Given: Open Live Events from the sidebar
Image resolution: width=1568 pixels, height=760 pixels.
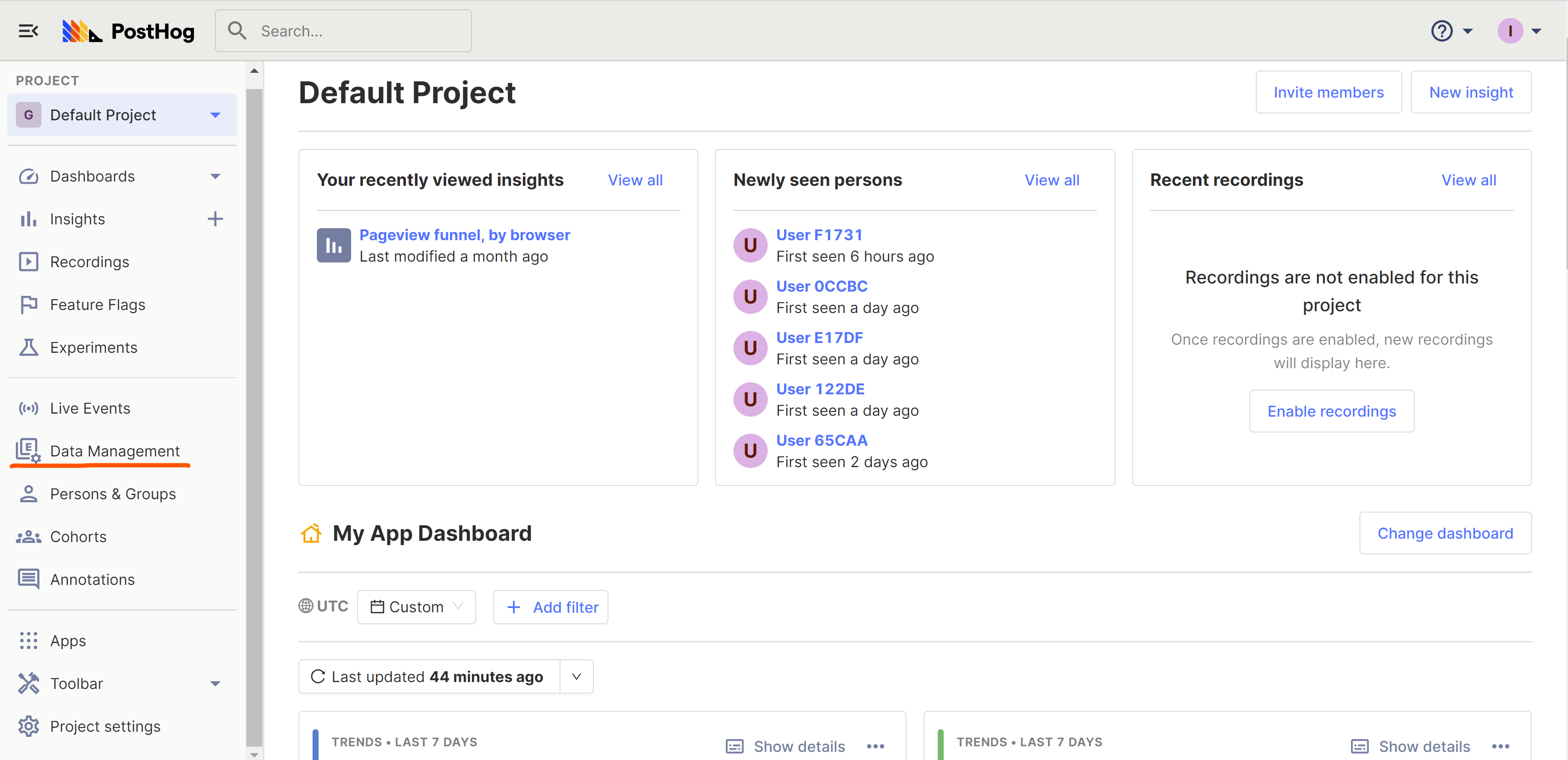Looking at the screenshot, I should click(x=90, y=408).
